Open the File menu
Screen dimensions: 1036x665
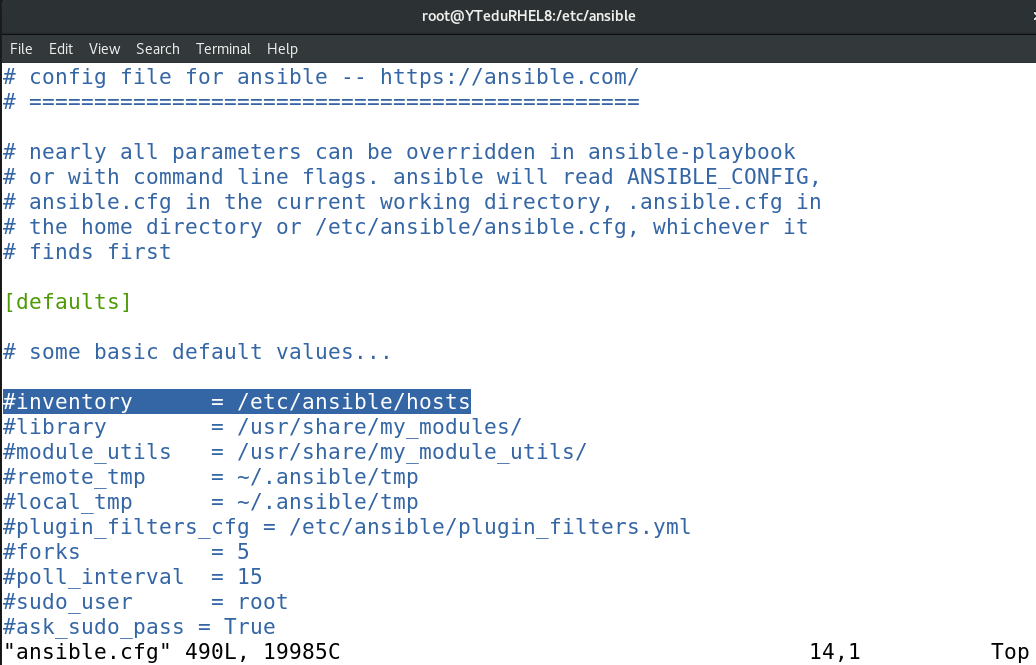(x=21, y=49)
